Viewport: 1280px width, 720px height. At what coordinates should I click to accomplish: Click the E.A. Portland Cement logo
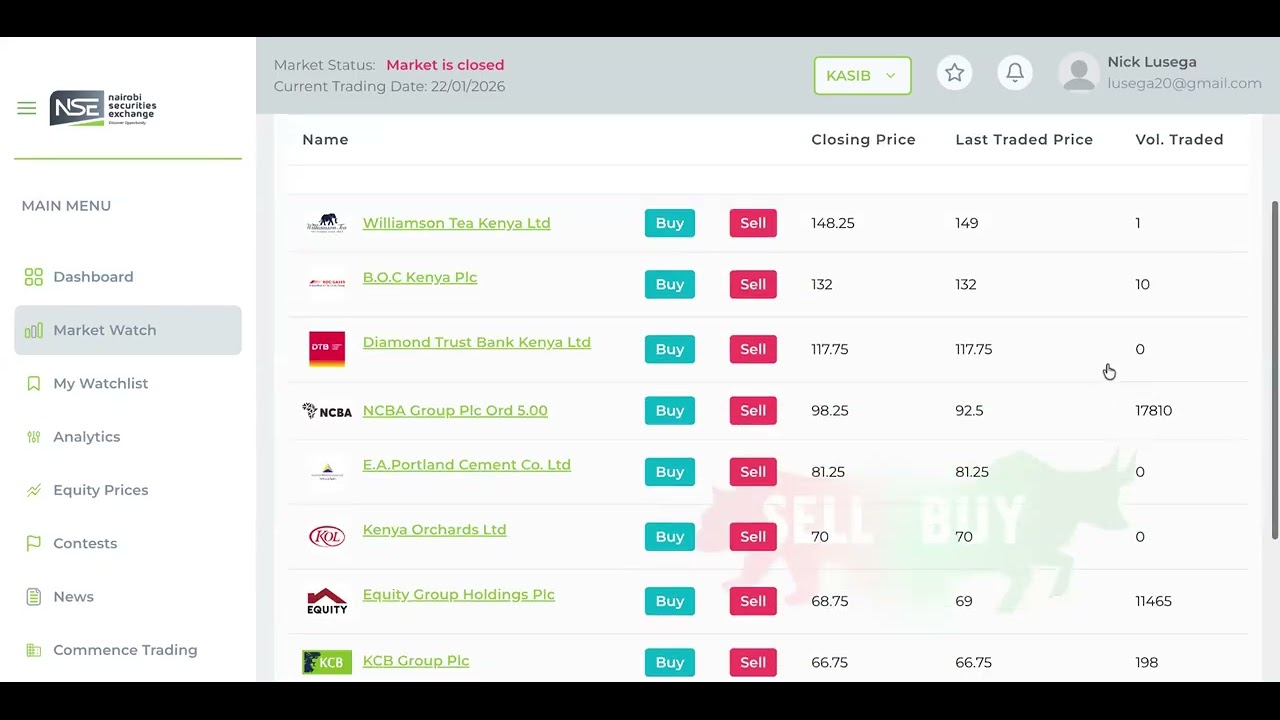[x=327, y=472]
